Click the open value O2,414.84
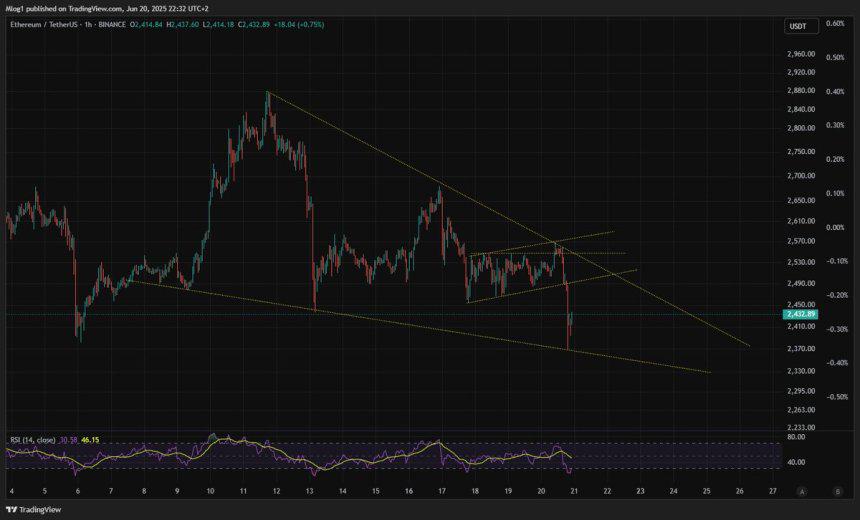The image size is (860, 520). coord(146,25)
